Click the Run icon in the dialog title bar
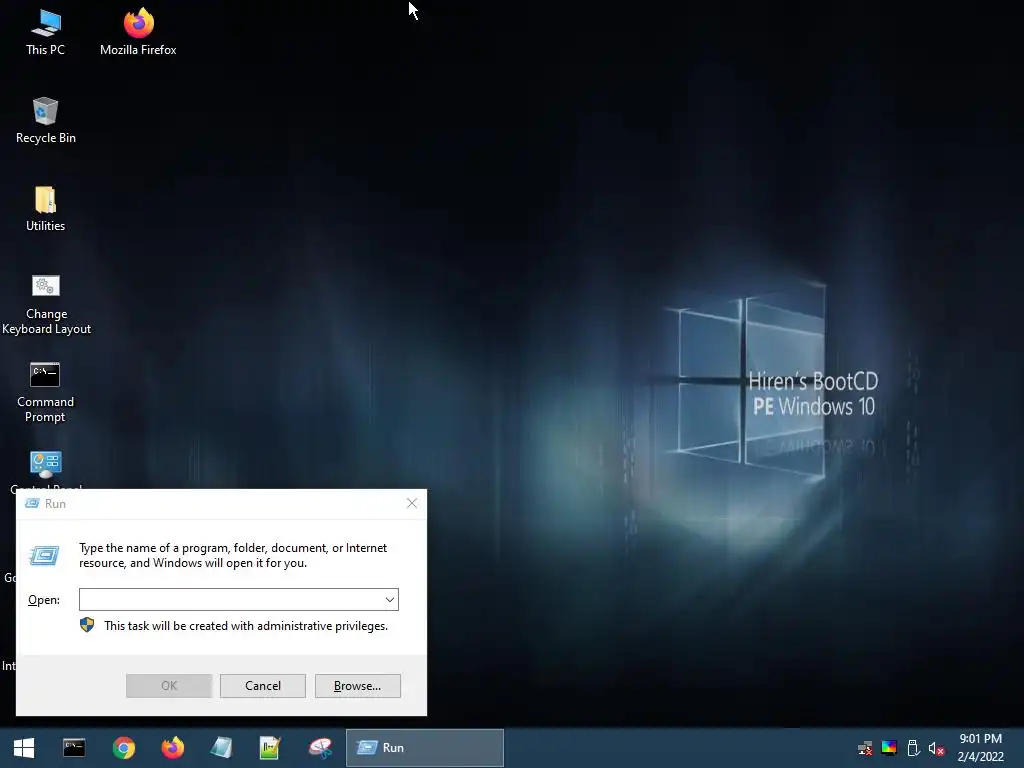 tap(31, 504)
